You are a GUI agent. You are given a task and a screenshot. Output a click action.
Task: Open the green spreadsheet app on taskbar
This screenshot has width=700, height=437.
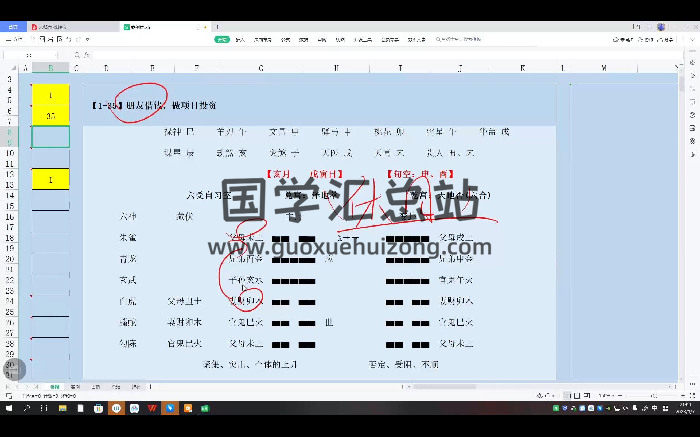pos(205,408)
